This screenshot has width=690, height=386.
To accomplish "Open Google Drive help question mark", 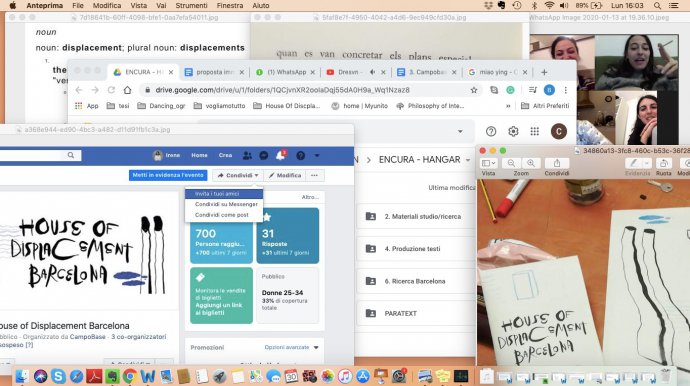I will [491, 131].
